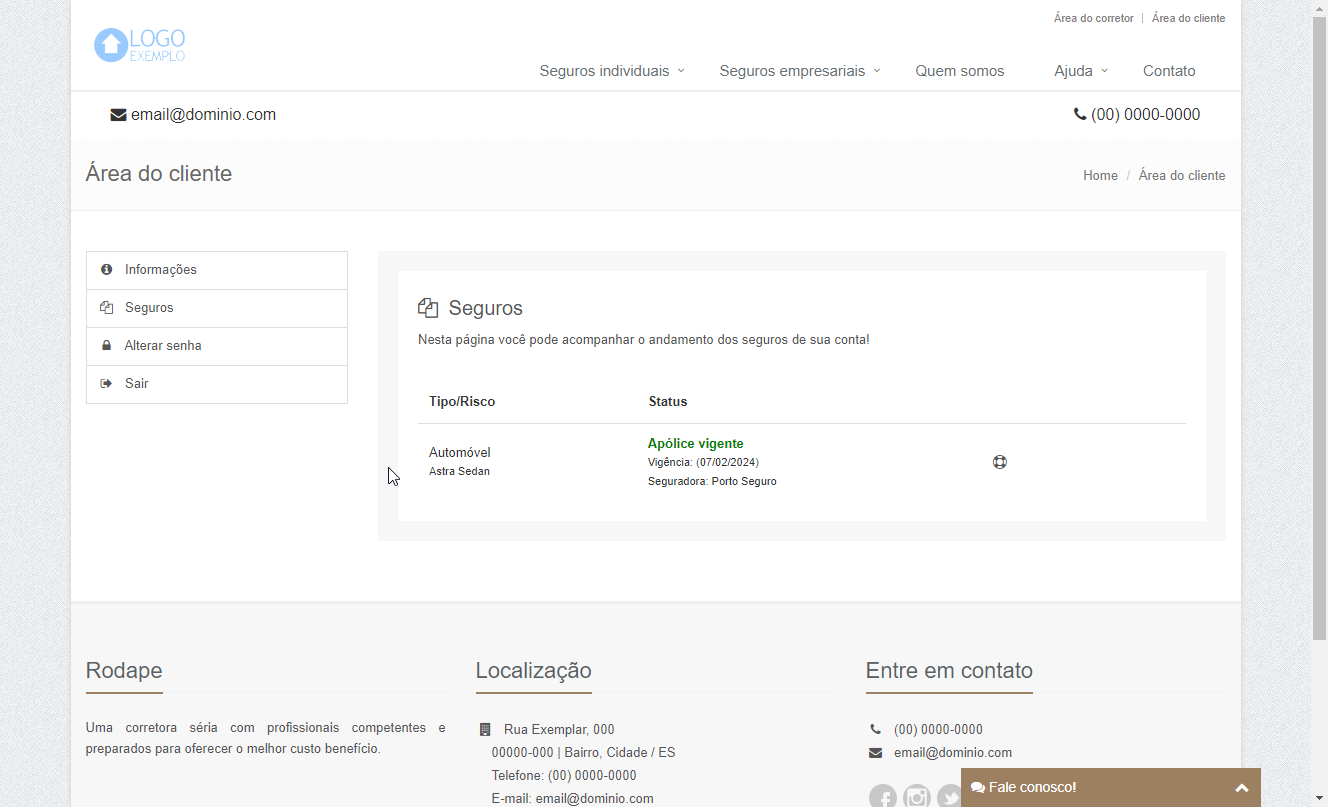
Task: Click the chat bubbles icon in Fale conosco
Action: (x=978, y=788)
